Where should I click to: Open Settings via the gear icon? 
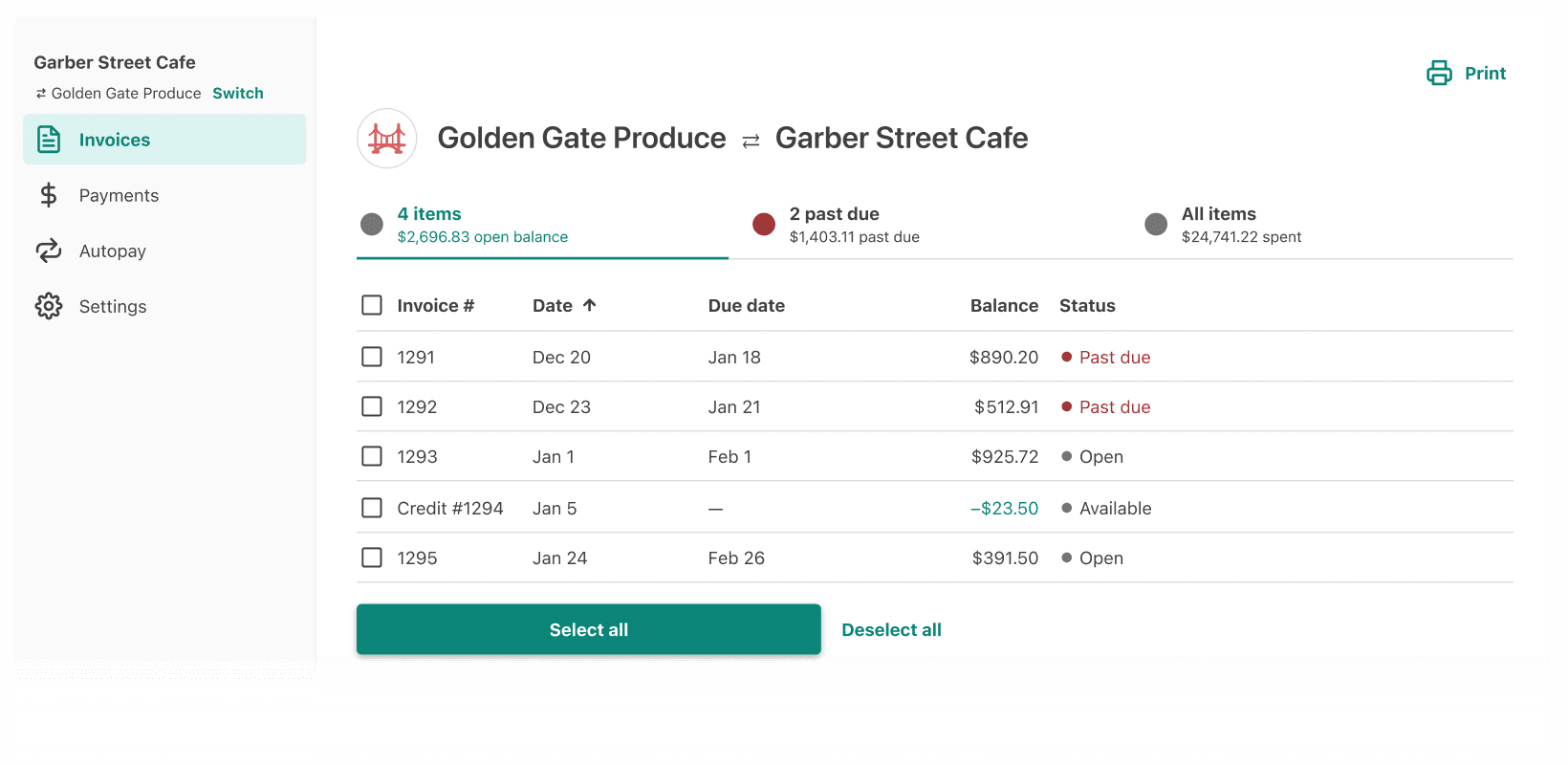(x=49, y=306)
